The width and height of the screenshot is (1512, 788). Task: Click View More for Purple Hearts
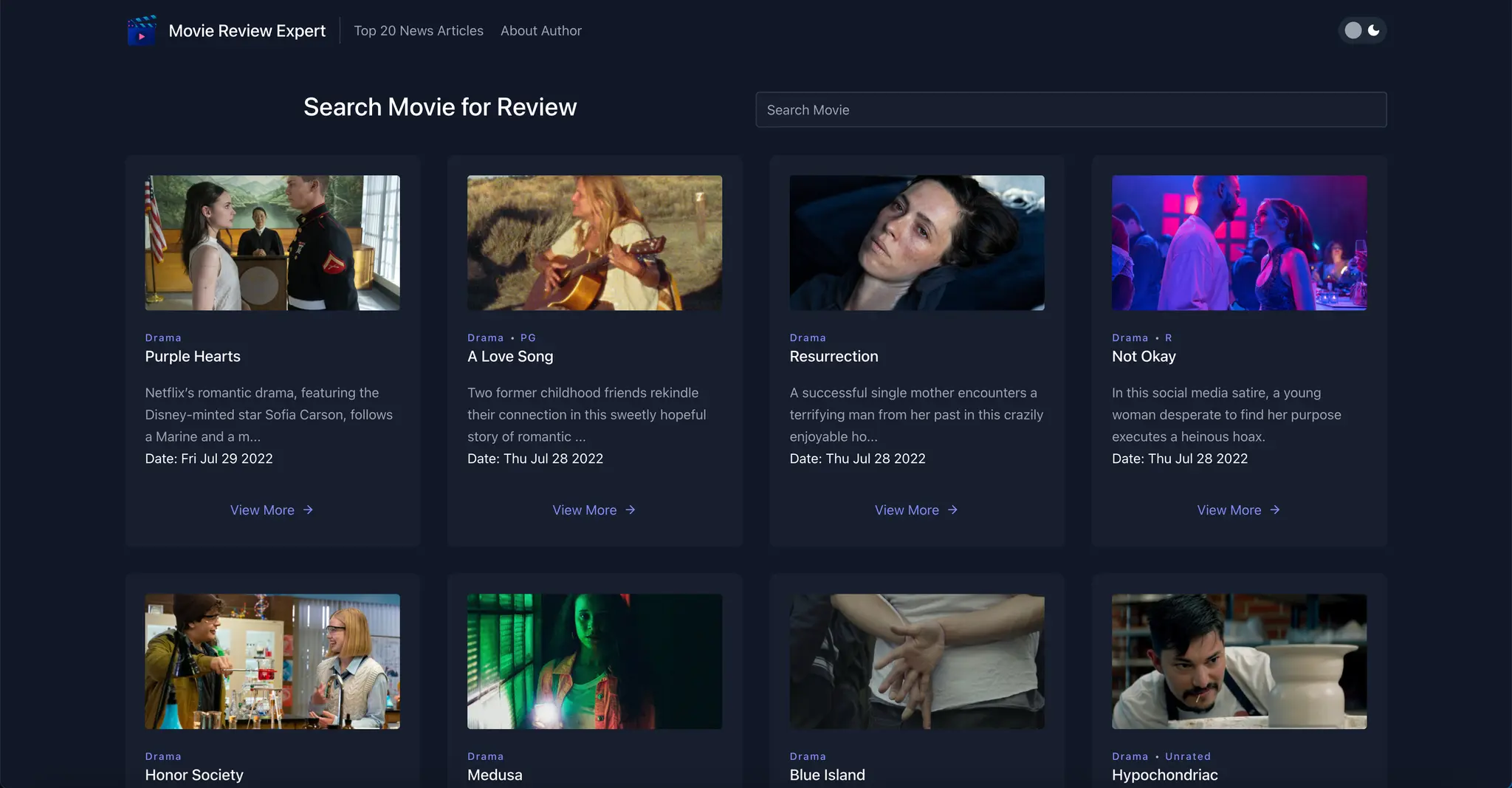(272, 510)
